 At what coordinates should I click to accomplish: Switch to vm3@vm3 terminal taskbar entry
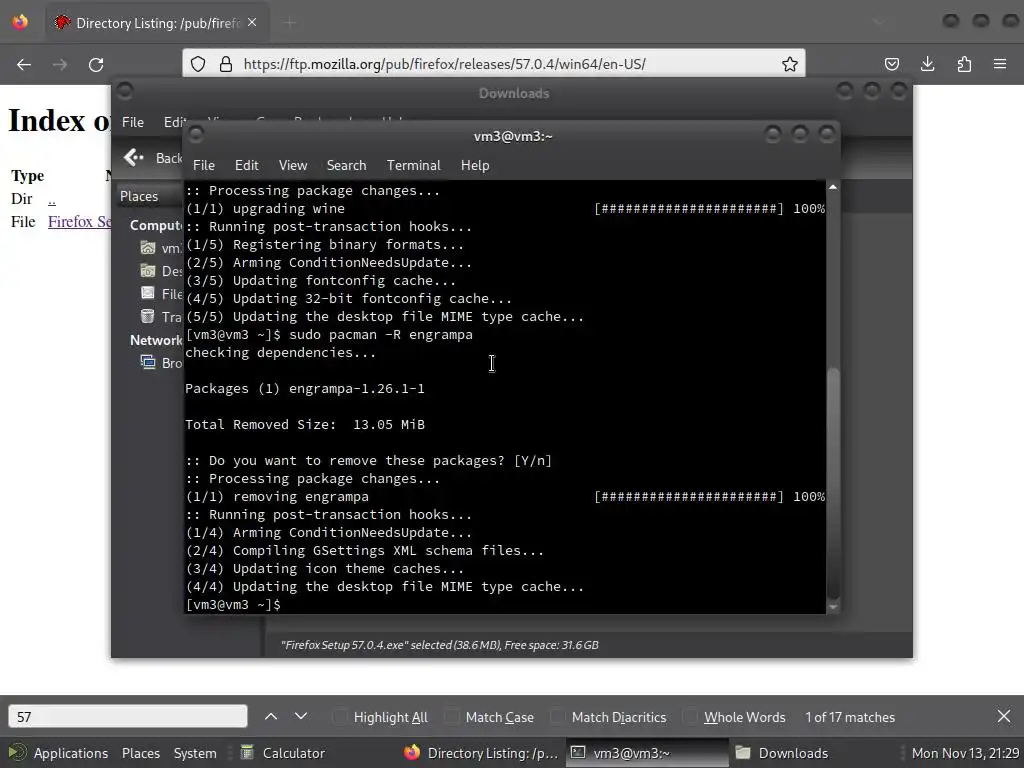pyautogui.click(x=647, y=753)
